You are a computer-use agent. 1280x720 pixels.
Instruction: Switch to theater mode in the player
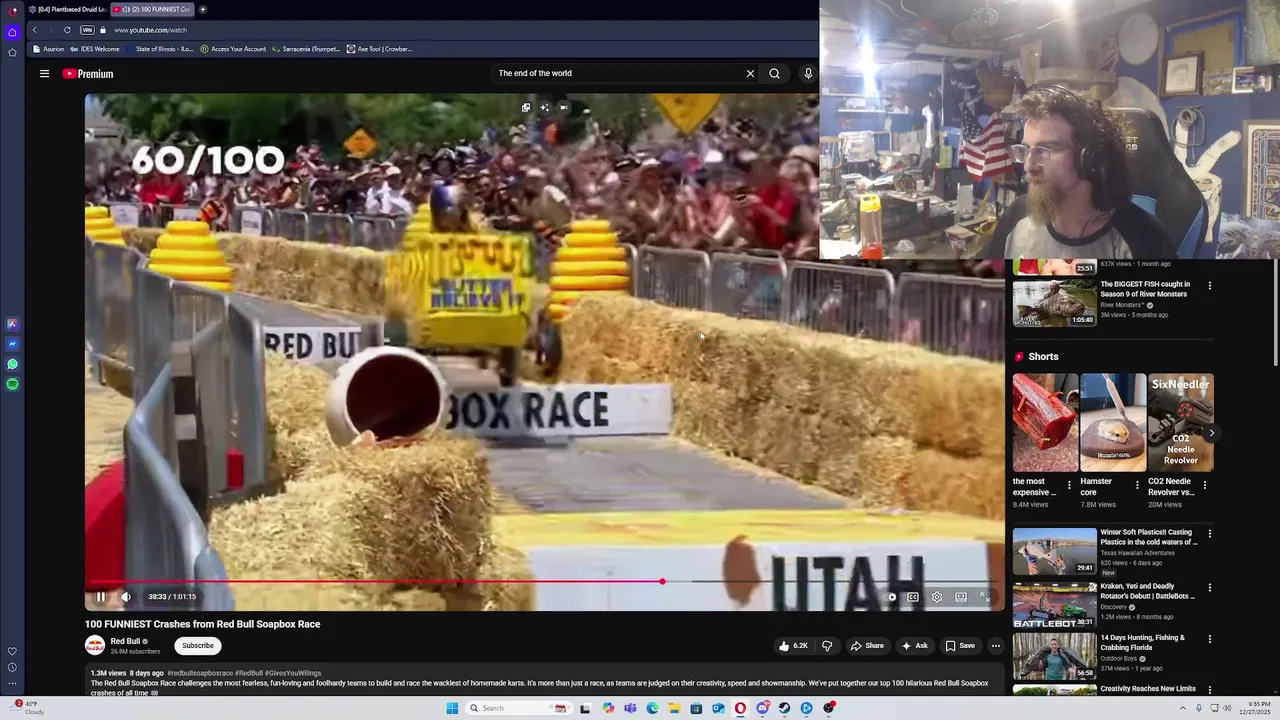tap(961, 597)
